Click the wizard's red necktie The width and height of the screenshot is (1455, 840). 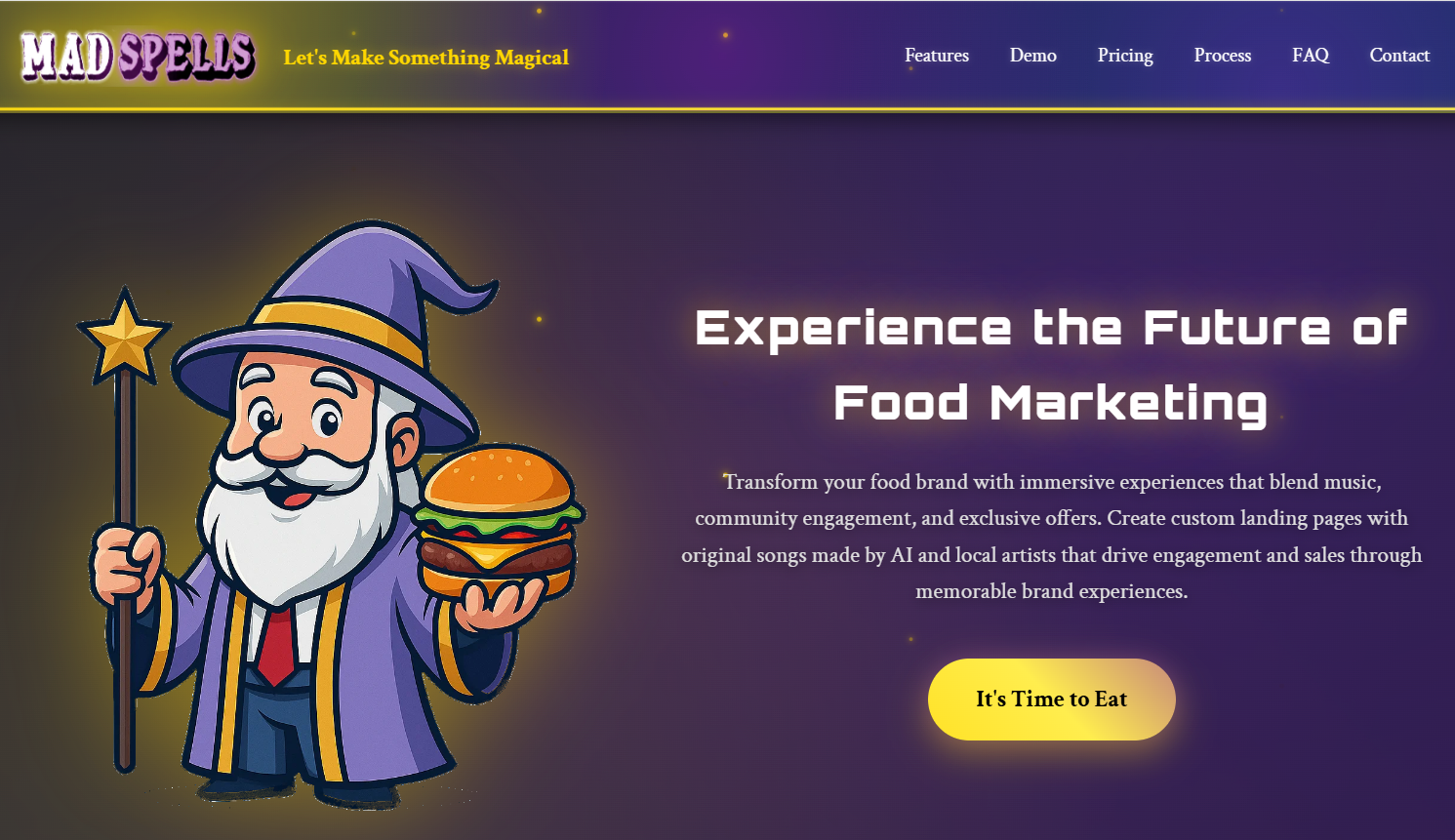276,646
